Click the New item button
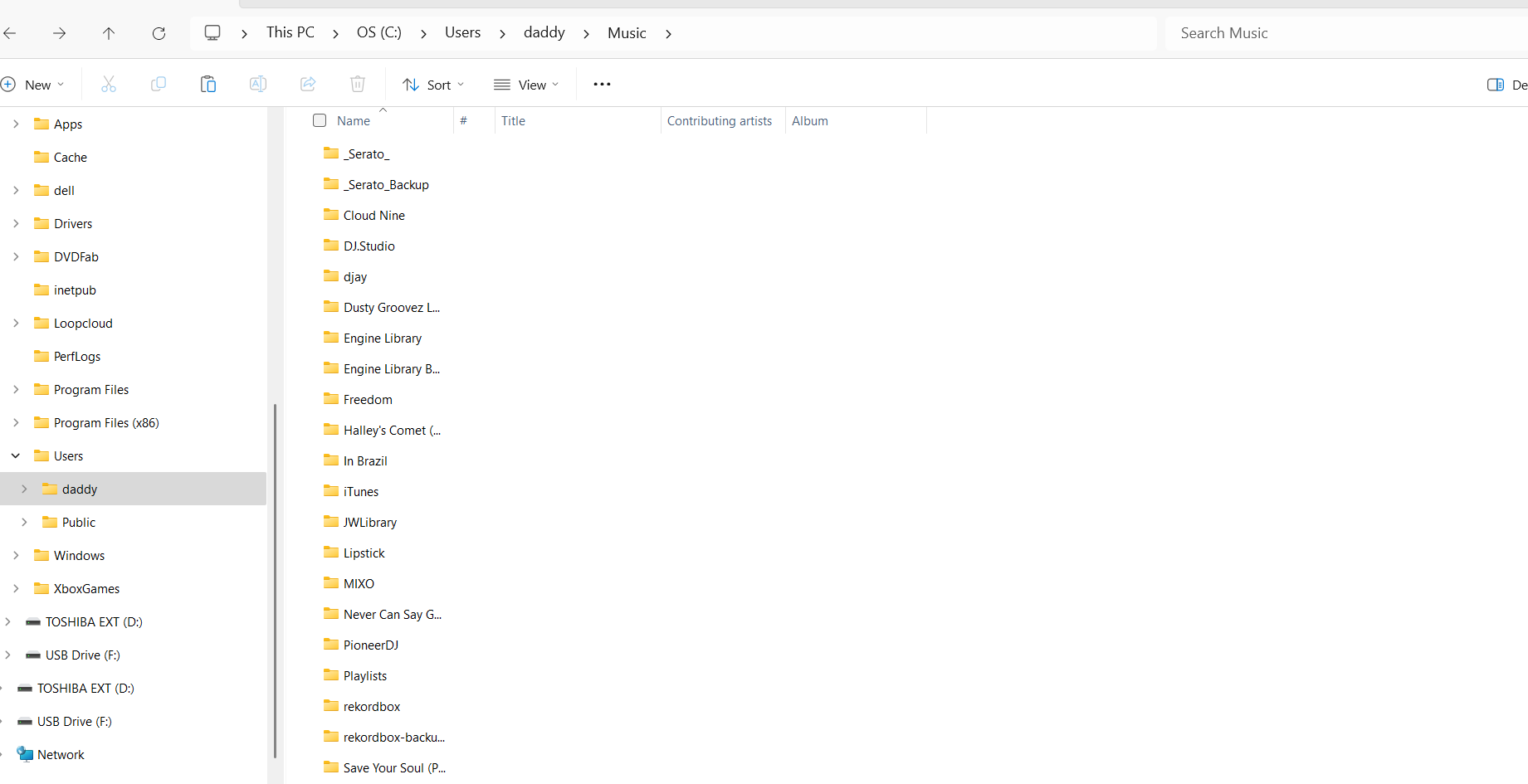 (33, 85)
